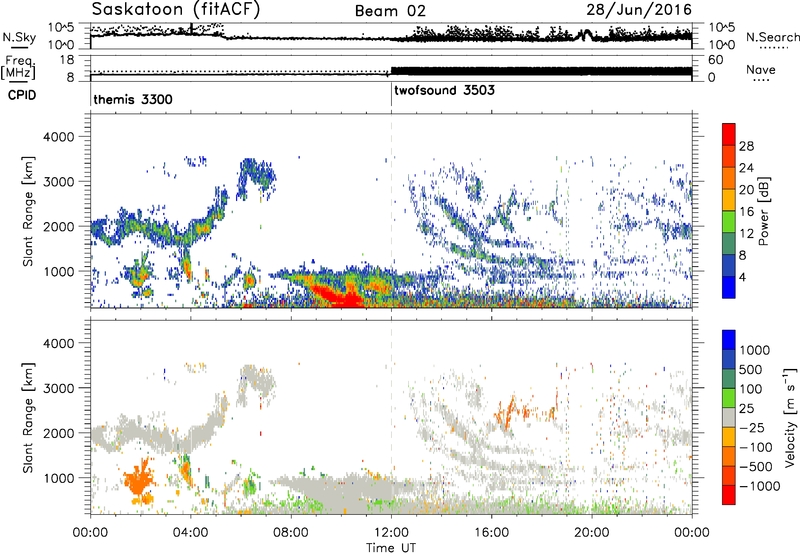Select the 'N.Sky' legend label
Image resolution: width=800 pixels, height=554 pixels.
coord(19,37)
